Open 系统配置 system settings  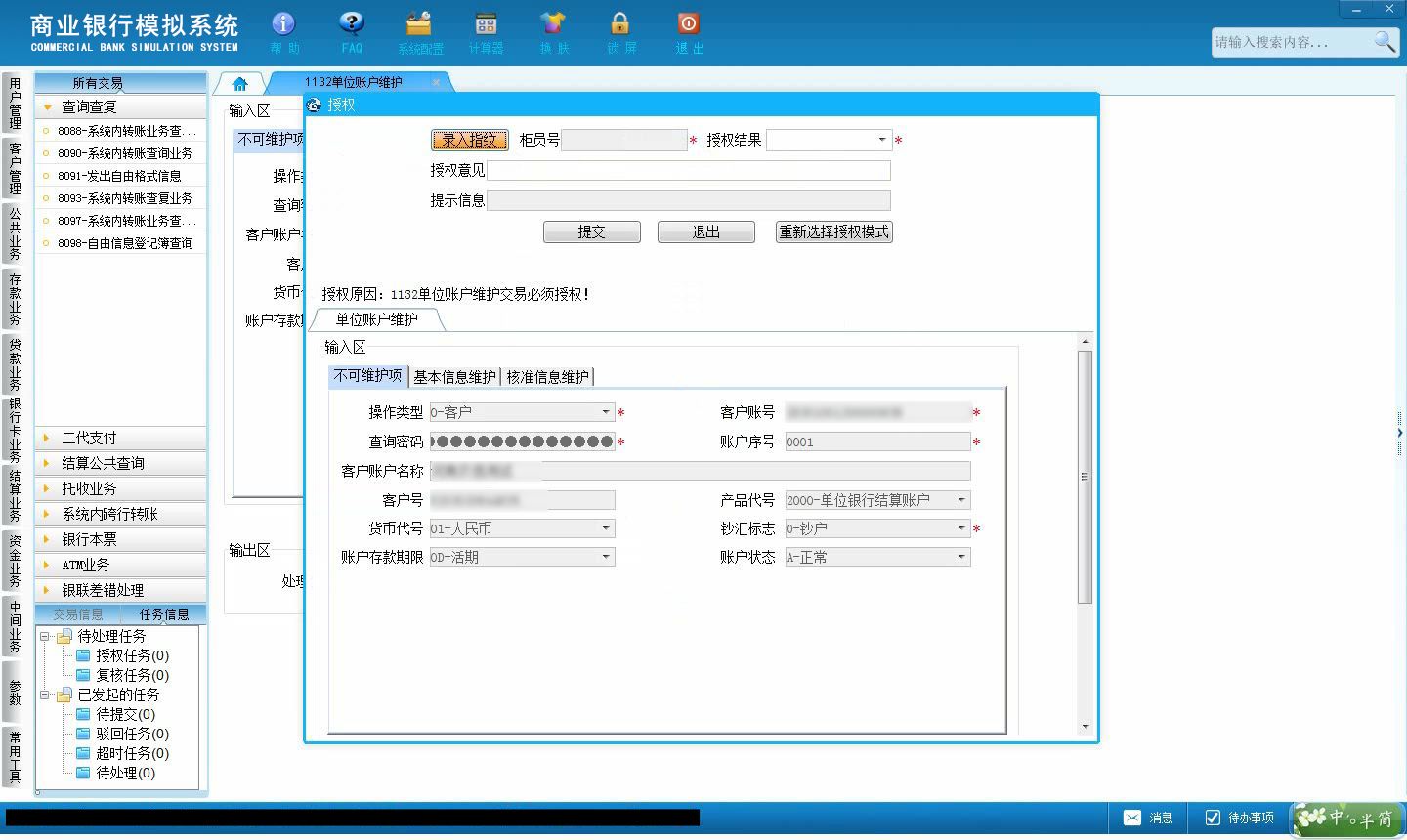pyautogui.click(x=419, y=31)
